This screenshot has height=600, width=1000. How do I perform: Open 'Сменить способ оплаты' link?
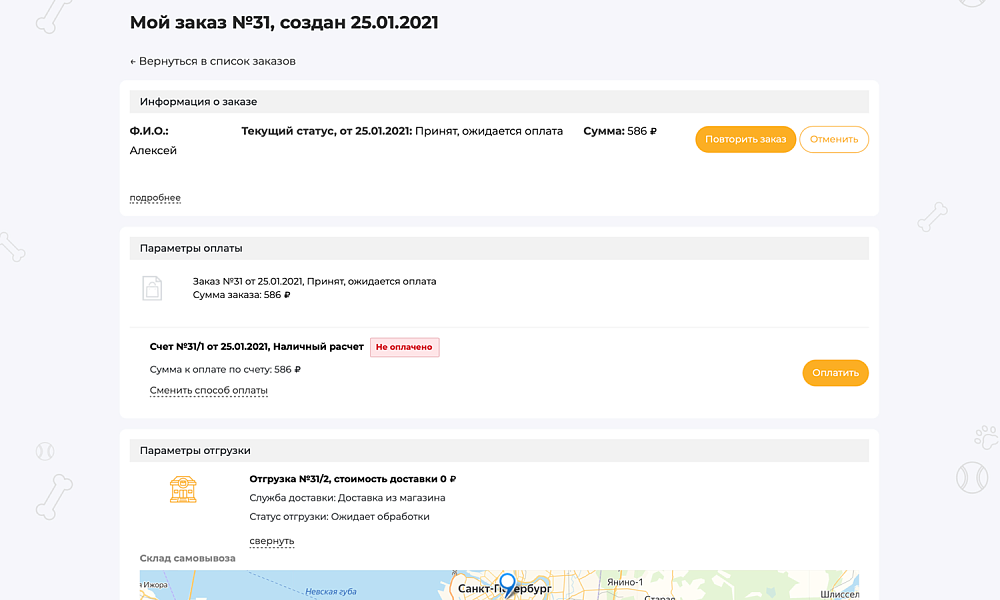click(208, 390)
